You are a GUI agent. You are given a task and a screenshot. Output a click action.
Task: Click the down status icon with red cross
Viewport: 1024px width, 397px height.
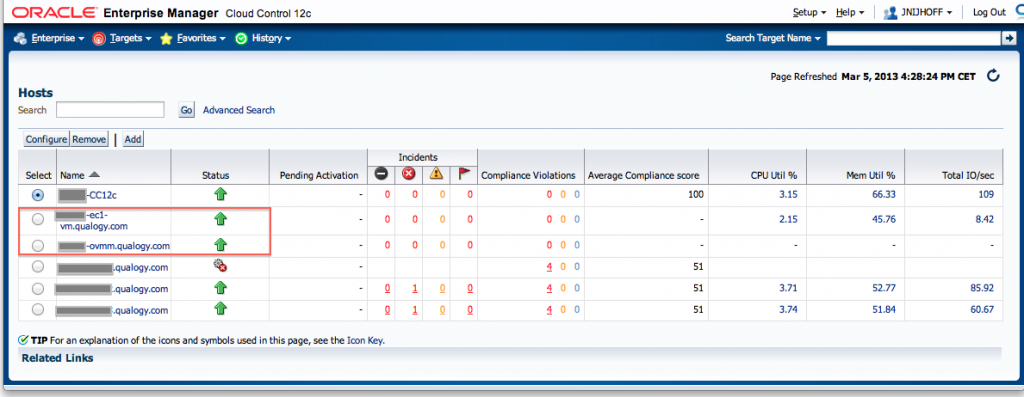pos(220,265)
